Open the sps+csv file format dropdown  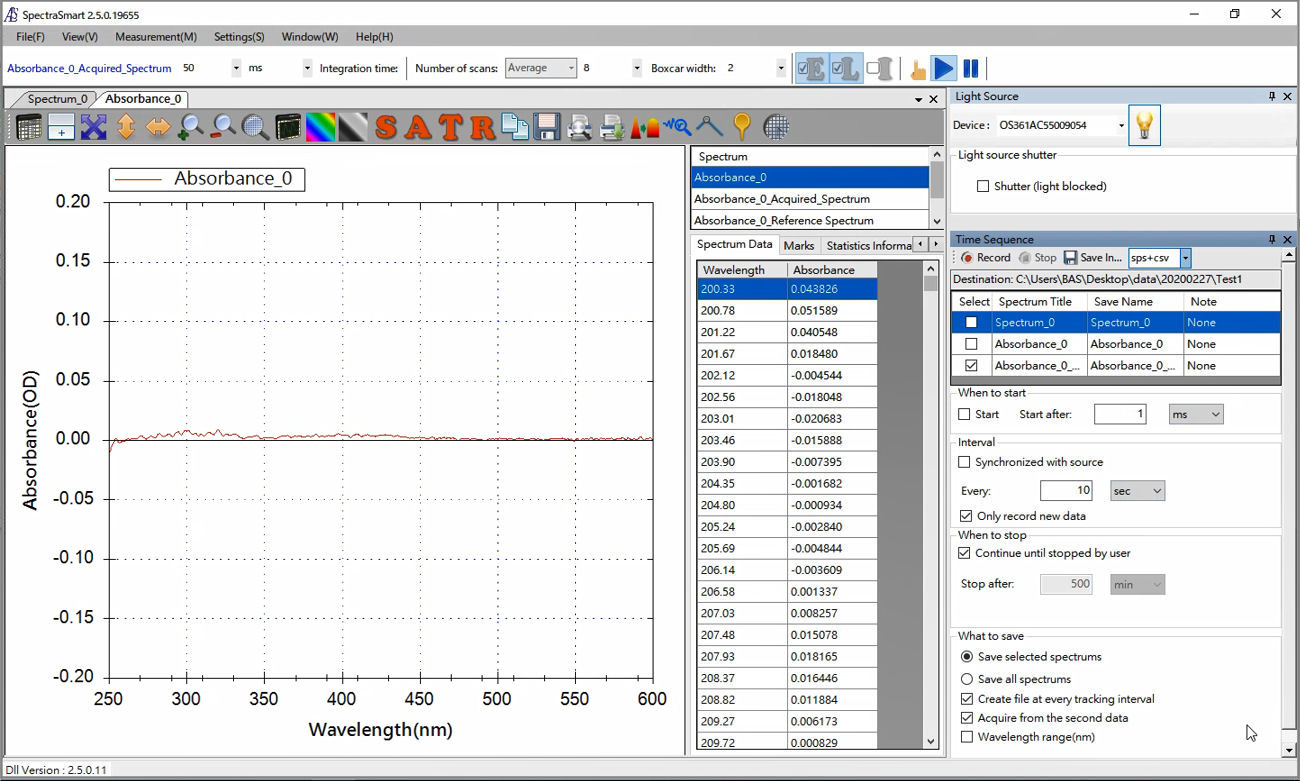pyautogui.click(x=1185, y=257)
